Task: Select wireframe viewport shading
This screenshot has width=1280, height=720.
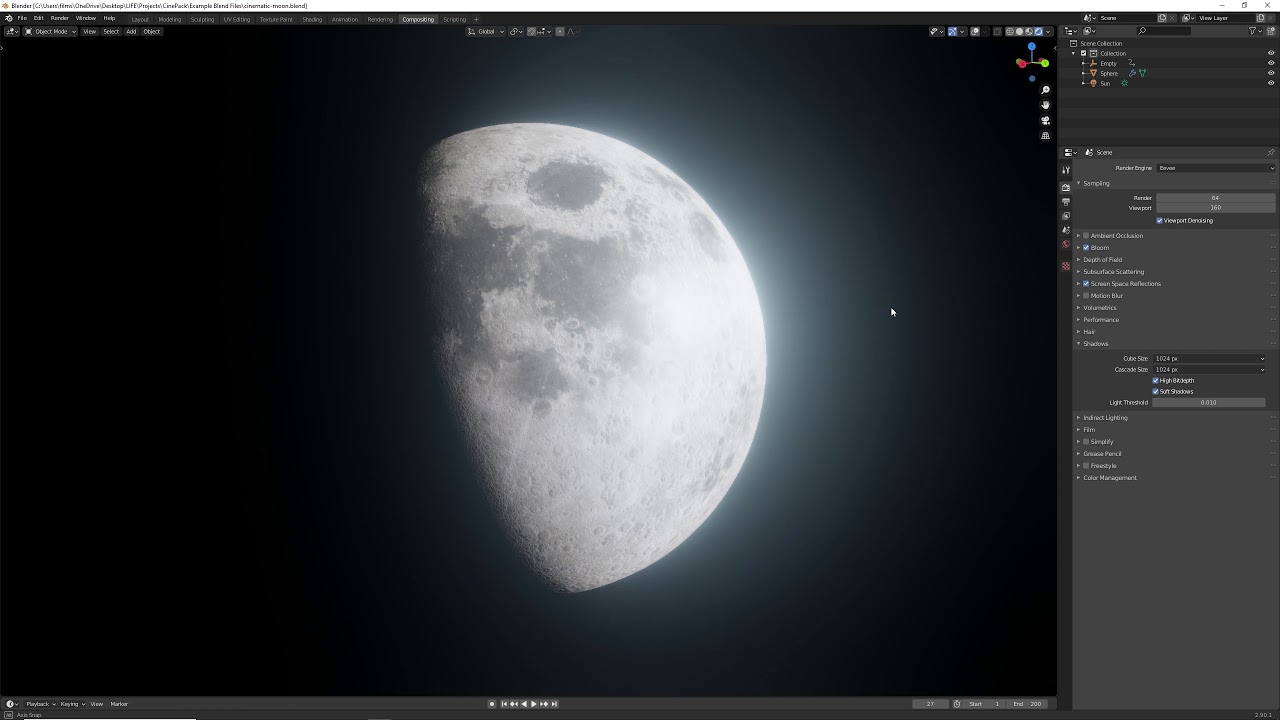Action: coord(1010,31)
